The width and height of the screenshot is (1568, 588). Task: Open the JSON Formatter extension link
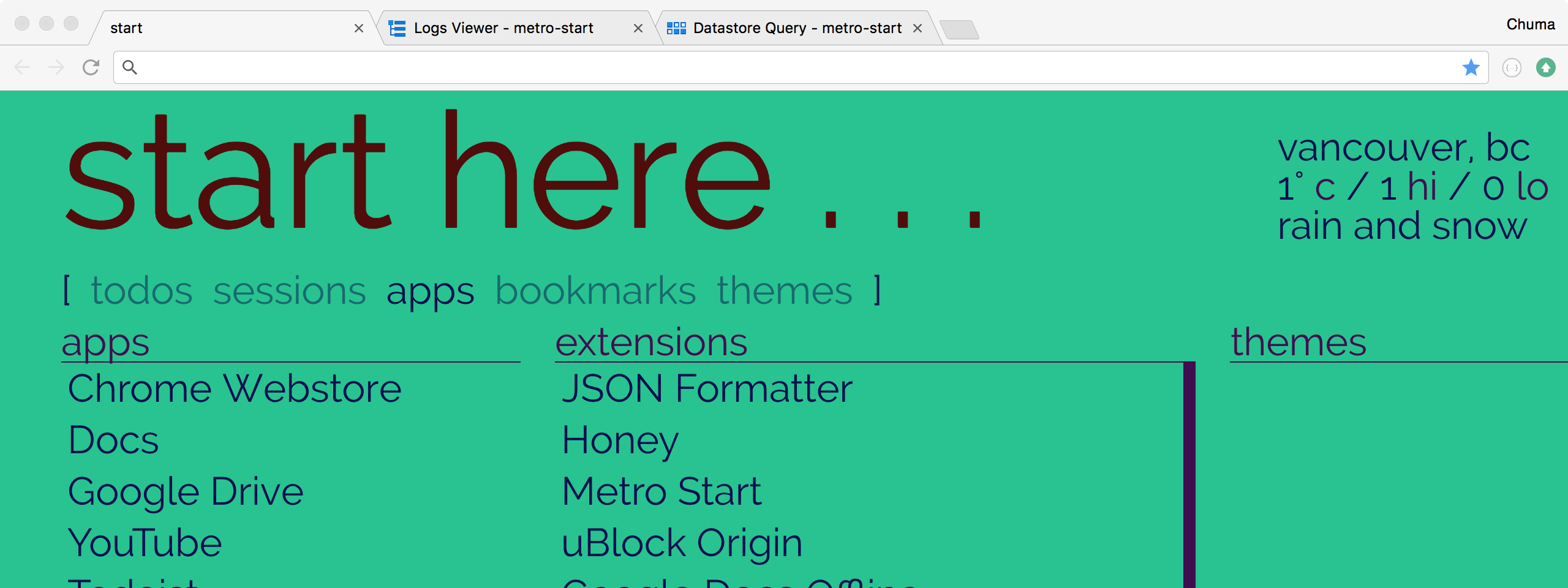(x=707, y=388)
